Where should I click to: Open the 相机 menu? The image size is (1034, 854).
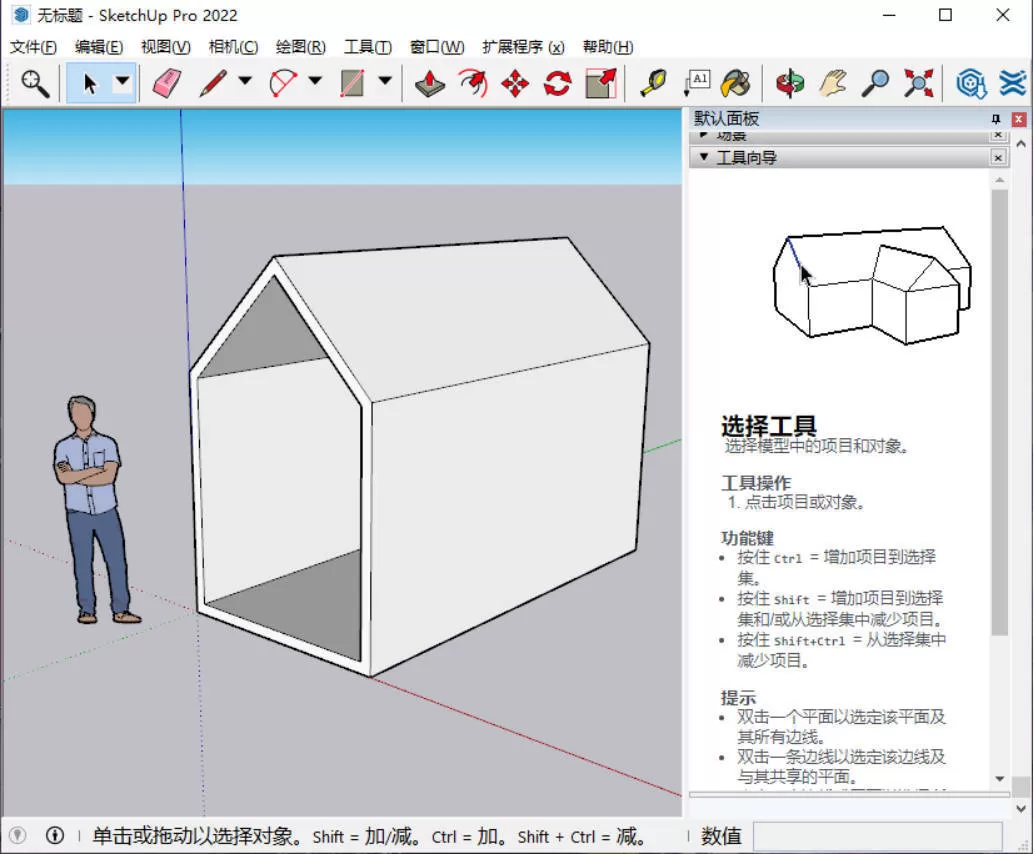click(x=232, y=47)
